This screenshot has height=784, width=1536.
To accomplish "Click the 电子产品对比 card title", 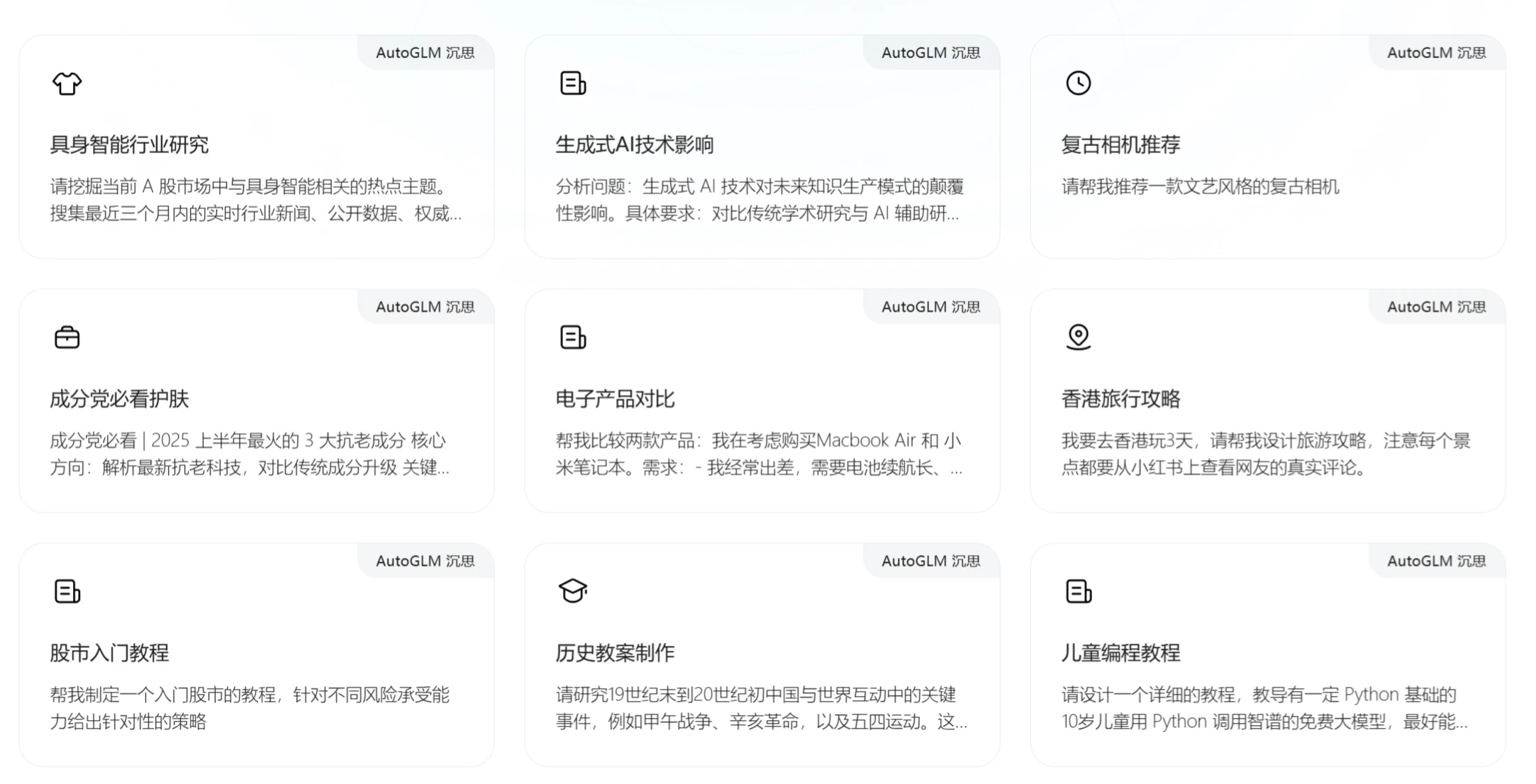I will pos(615,398).
